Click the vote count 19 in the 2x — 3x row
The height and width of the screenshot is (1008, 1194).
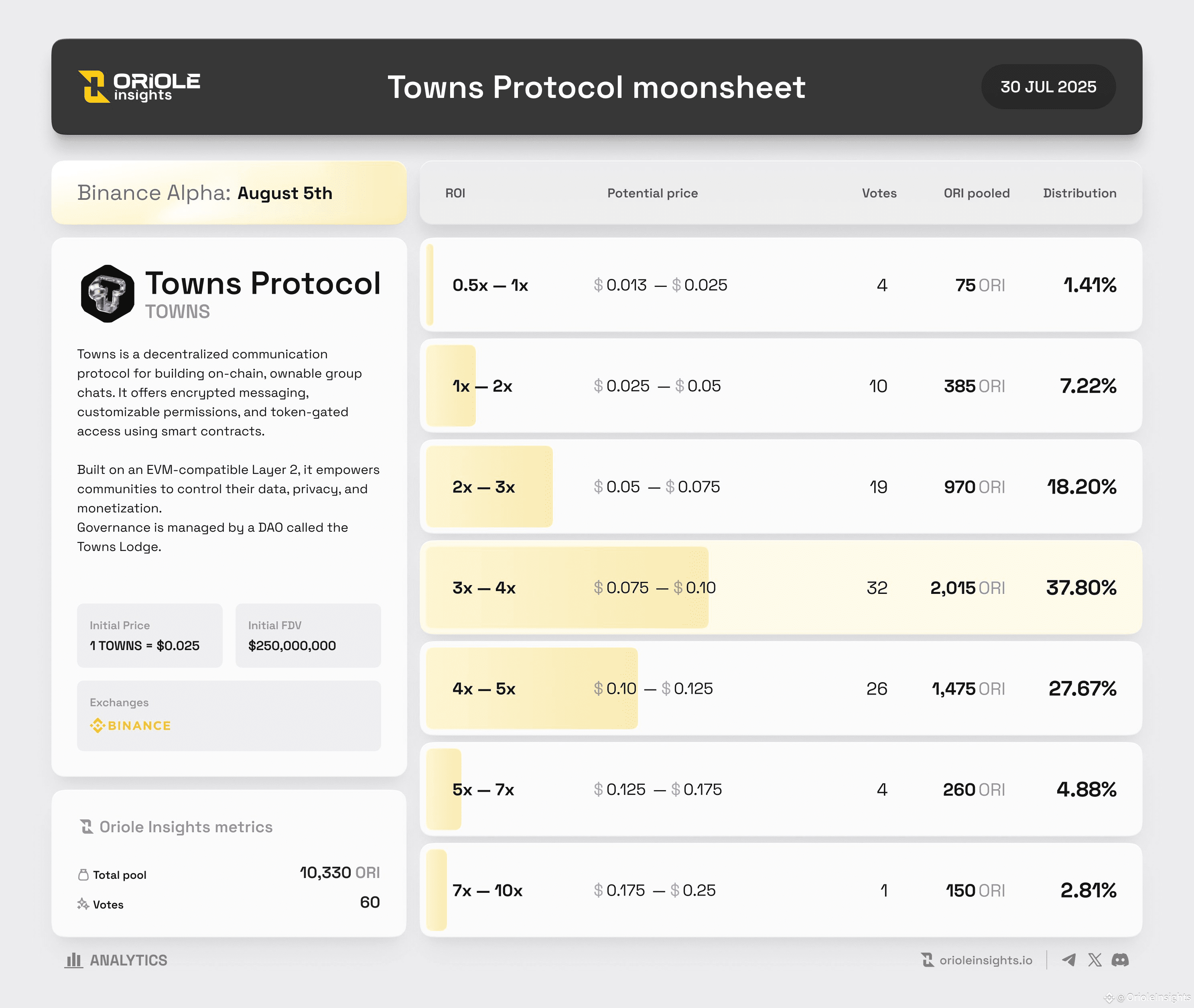(878, 487)
